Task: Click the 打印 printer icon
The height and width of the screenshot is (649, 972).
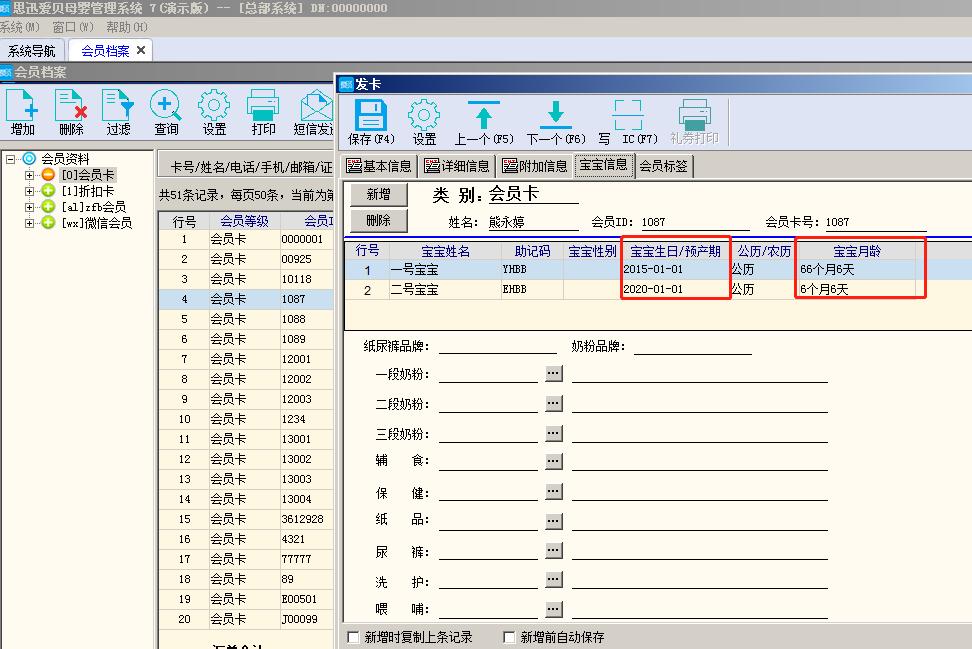Action: [263, 112]
